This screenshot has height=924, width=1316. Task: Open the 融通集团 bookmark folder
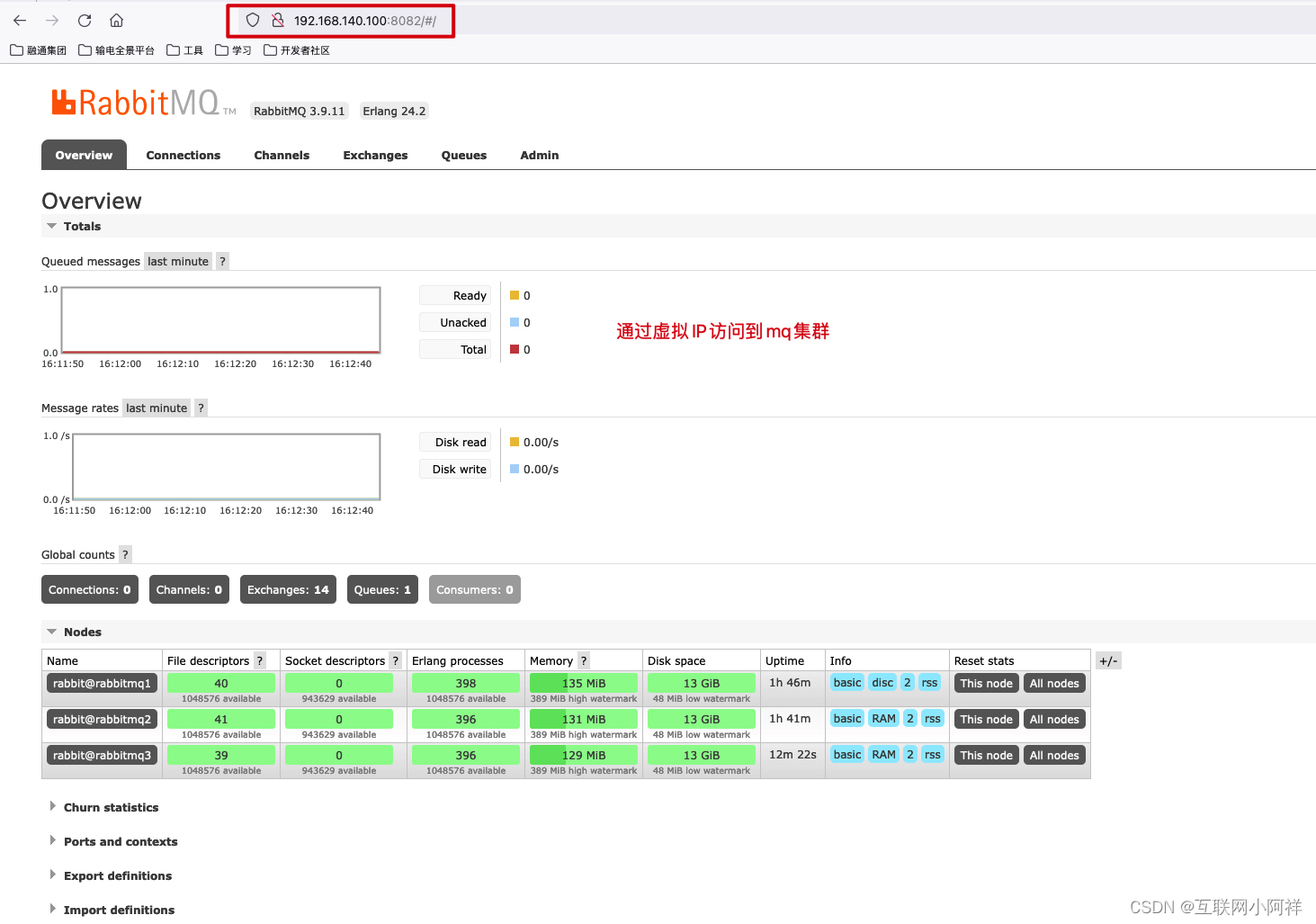pyautogui.click(x=38, y=50)
